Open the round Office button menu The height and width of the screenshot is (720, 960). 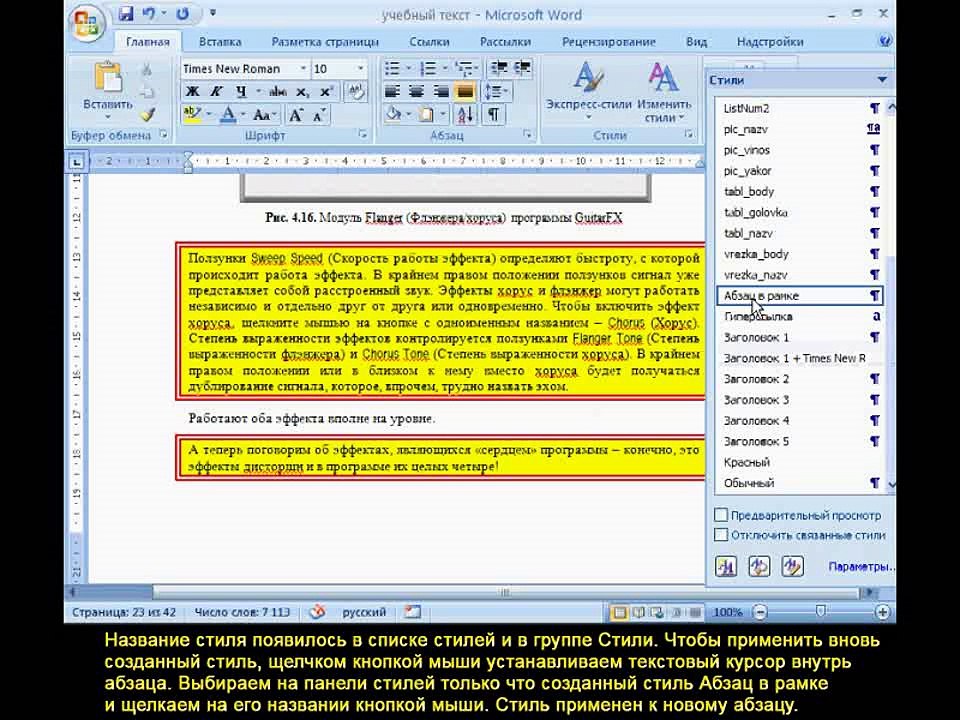click(88, 23)
